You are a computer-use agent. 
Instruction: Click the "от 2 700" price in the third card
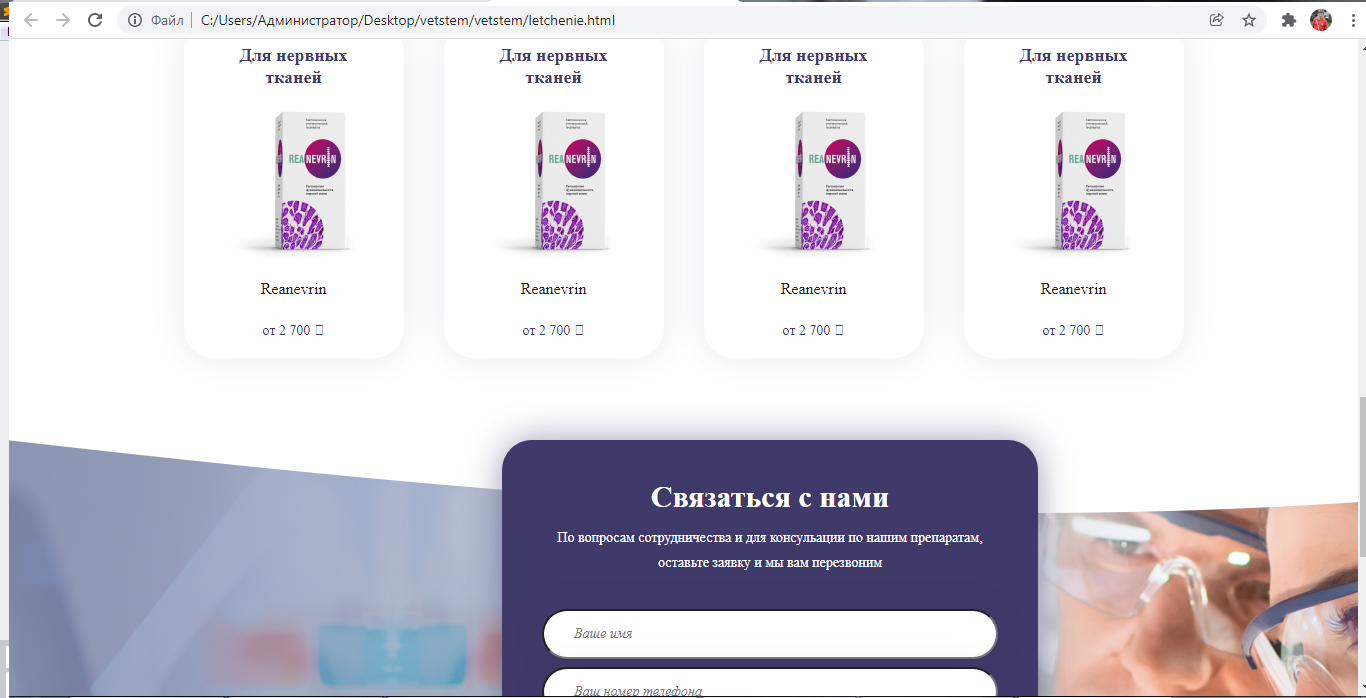813,330
